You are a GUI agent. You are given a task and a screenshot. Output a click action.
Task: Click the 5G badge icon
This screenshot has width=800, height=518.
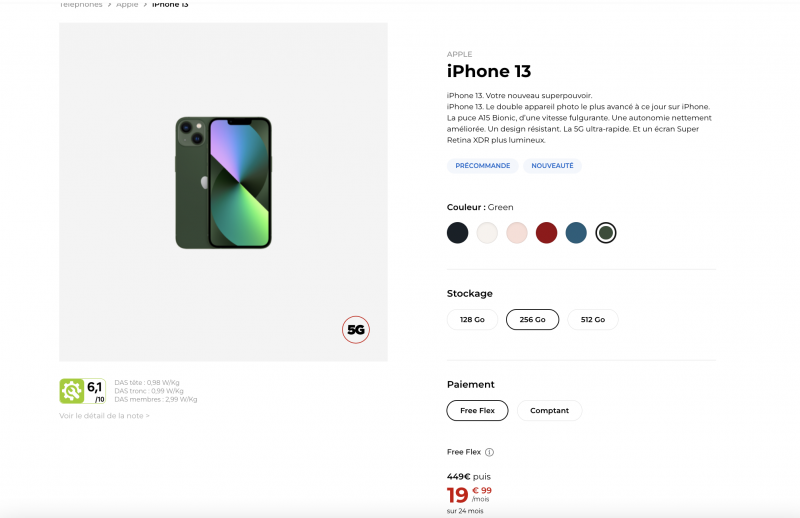(356, 329)
